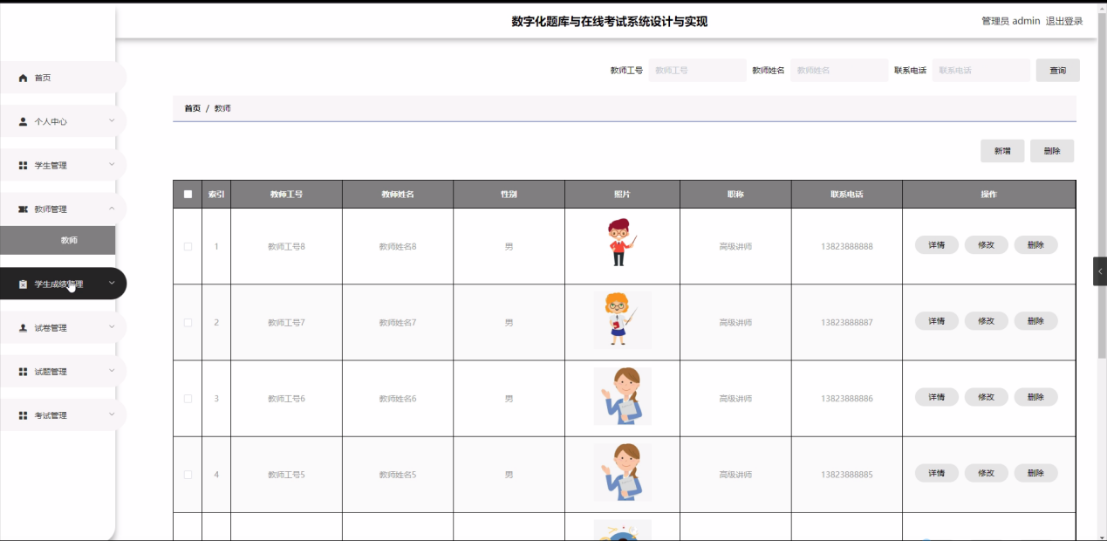Click the phone number 13823888885
The width and height of the screenshot is (1108, 542).
[847, 475]
